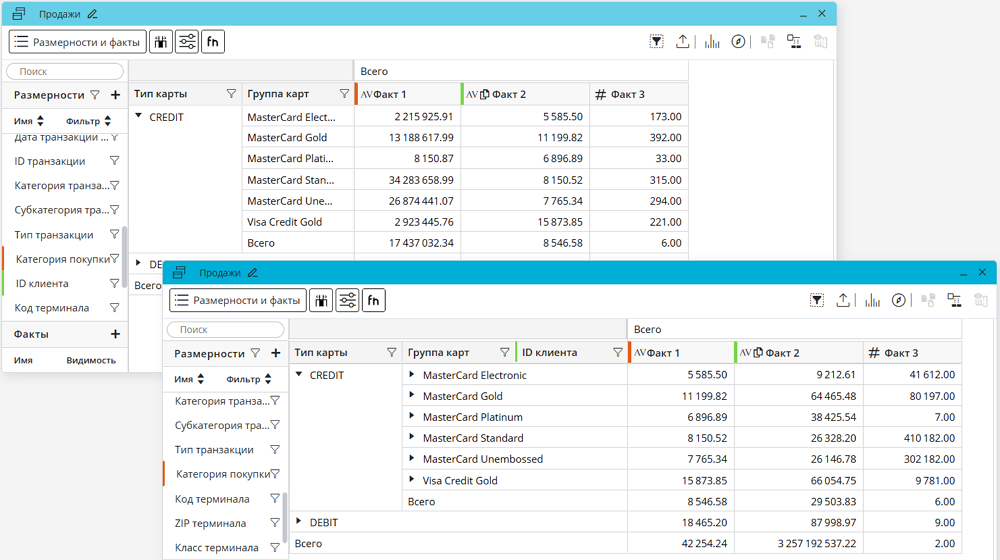
Task: Rename front window with pencil icon by Продажи
Action: click(x=253, y=273)
